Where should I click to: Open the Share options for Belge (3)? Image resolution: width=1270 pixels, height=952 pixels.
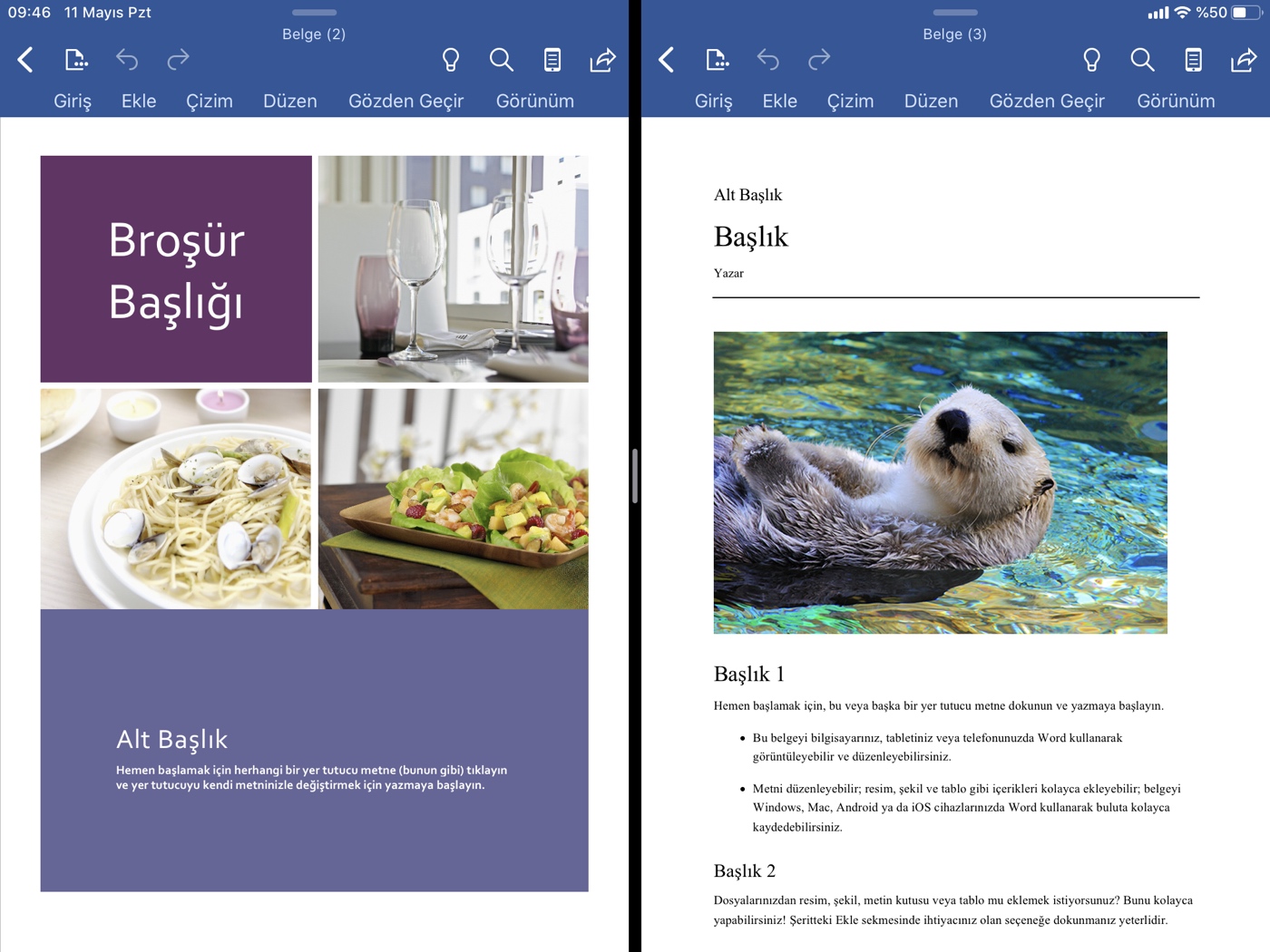click(x=1243, y=60)
